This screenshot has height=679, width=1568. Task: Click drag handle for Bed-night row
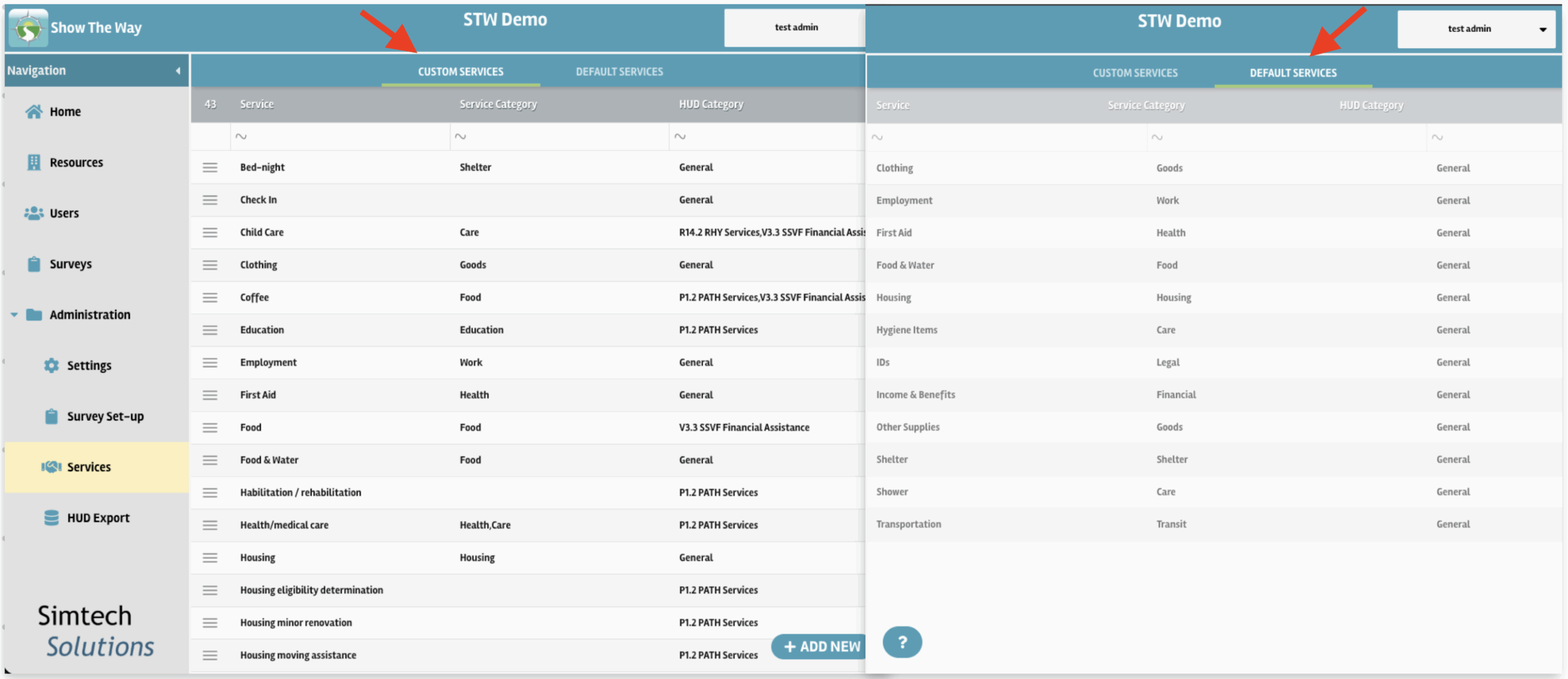point(210,167)
